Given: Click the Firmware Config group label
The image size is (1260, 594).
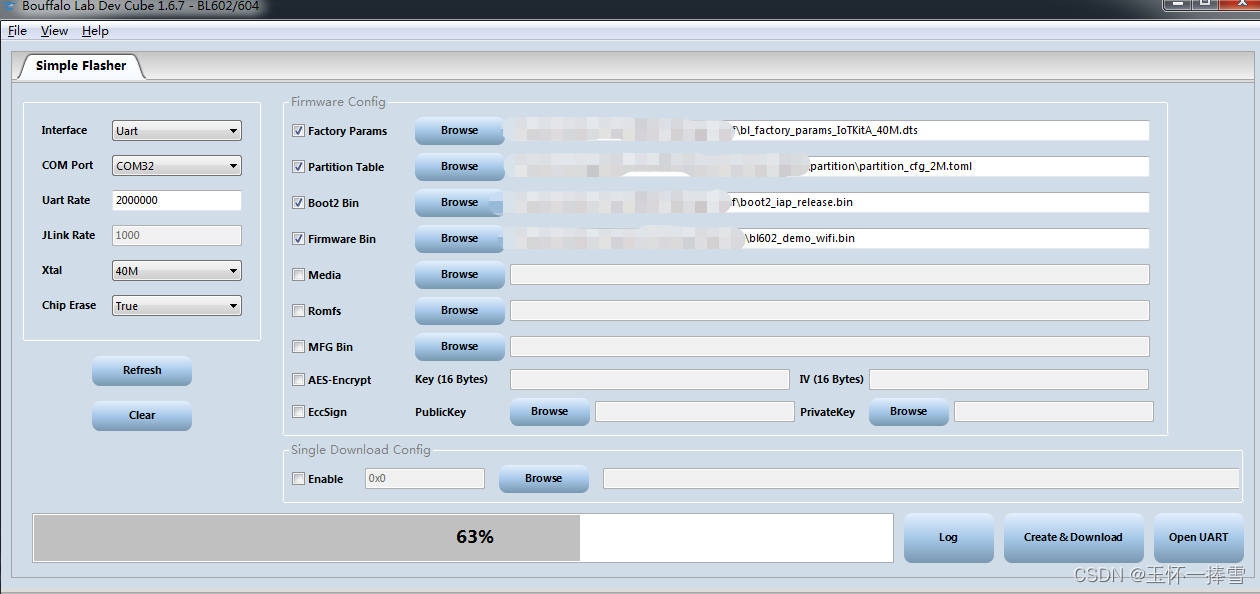Looking at the screenshot, I should point(338,102).
